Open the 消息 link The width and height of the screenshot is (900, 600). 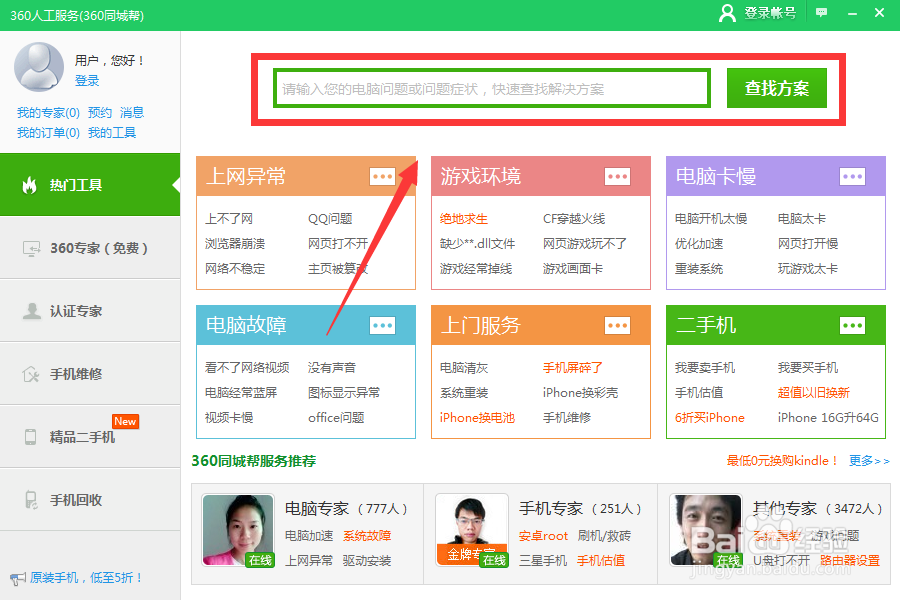point(132,113)
